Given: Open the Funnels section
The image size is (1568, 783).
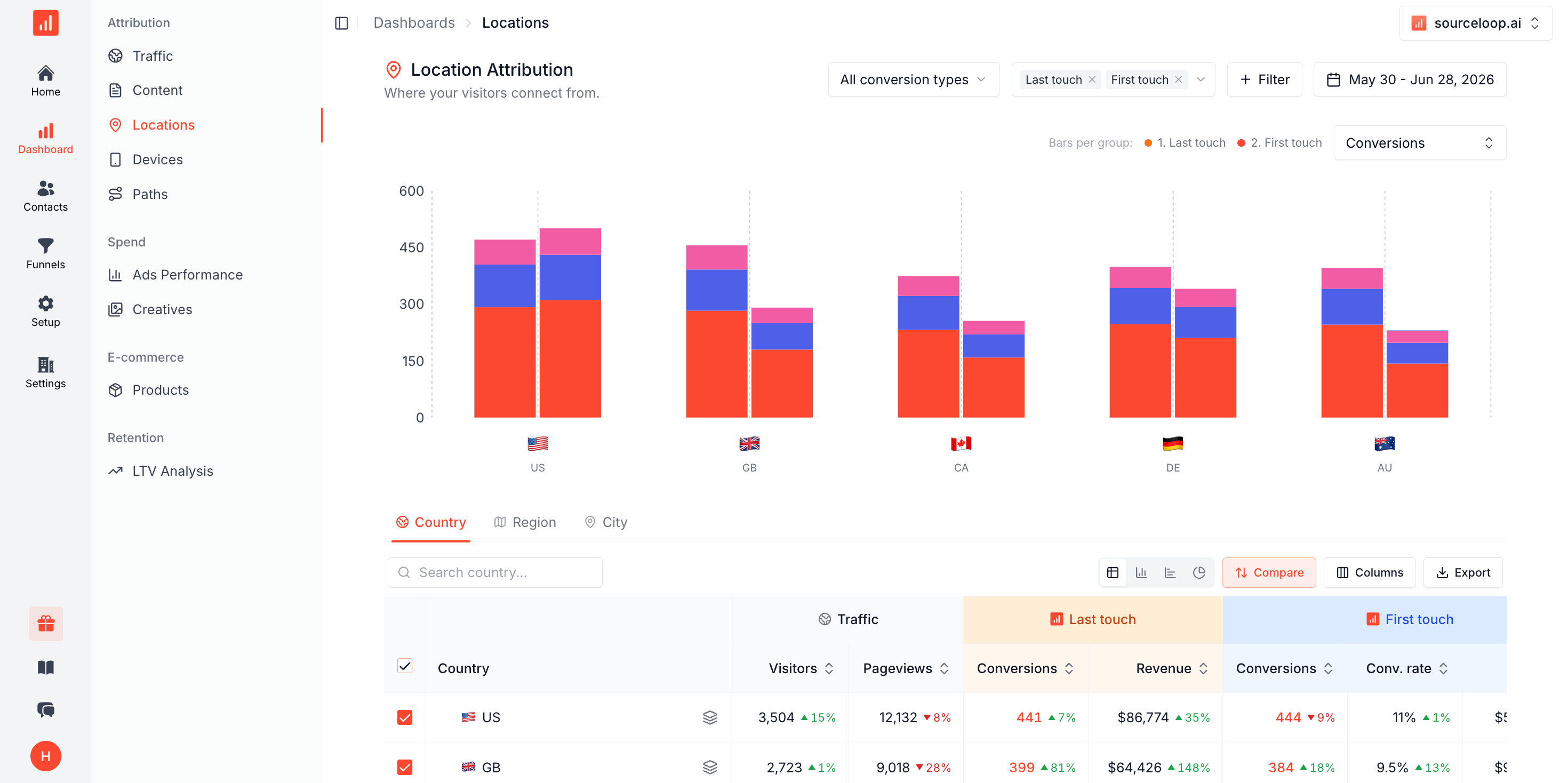Looking at the screenshot, I should click(x=46, y=254).
